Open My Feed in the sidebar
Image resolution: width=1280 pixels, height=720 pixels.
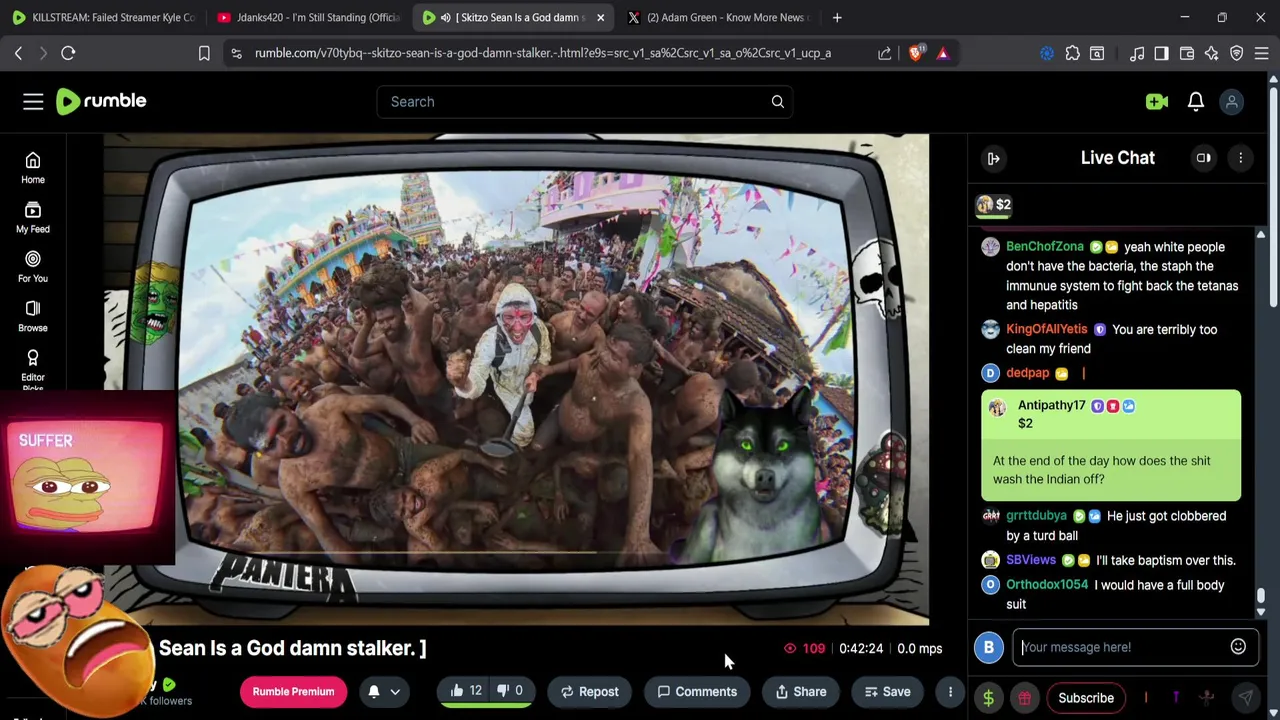pos(33,217)
